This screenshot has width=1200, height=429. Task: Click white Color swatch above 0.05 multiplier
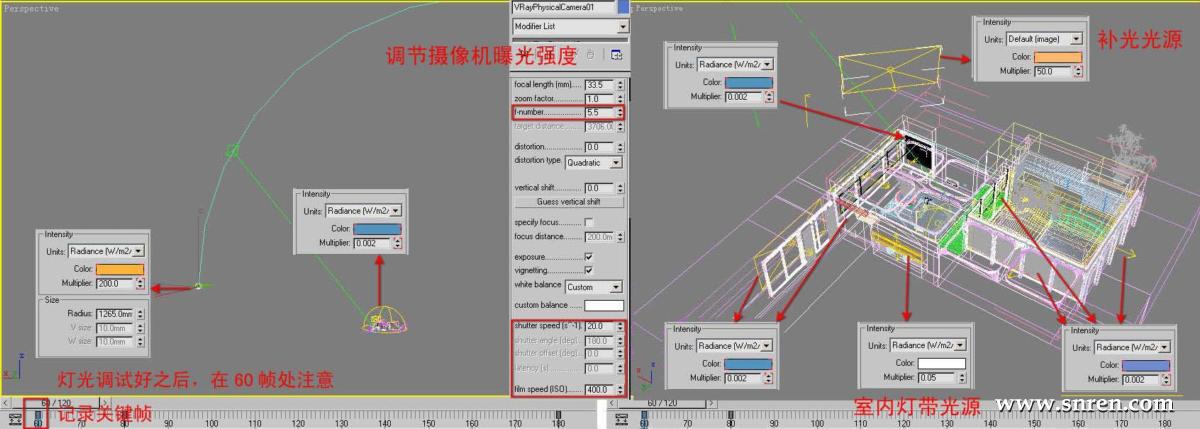click(941, 363)
